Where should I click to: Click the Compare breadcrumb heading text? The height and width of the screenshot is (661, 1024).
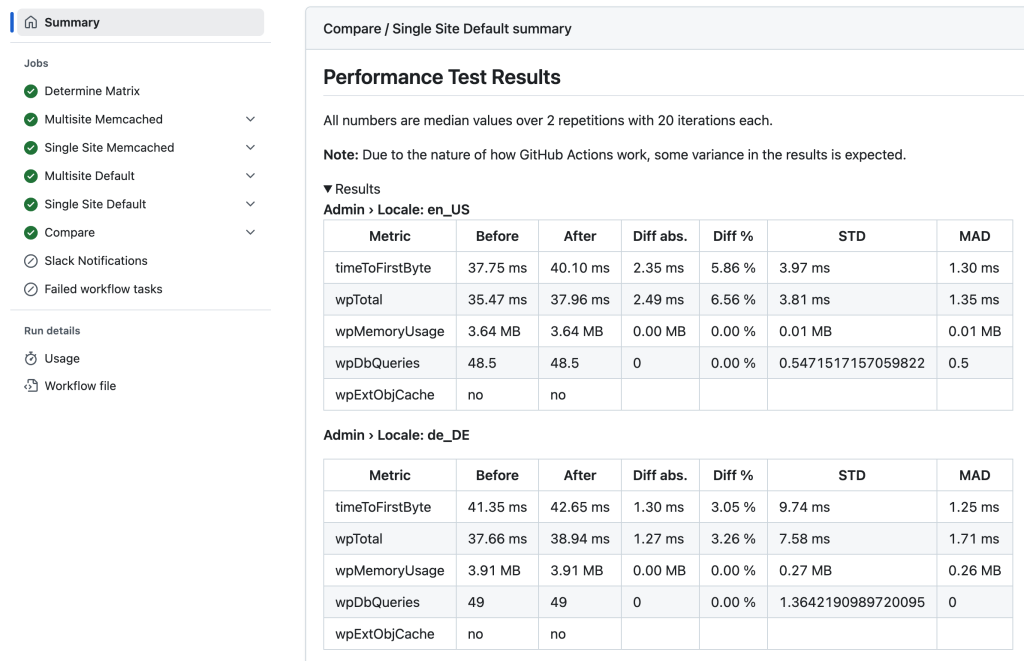[x=348, y=29]
